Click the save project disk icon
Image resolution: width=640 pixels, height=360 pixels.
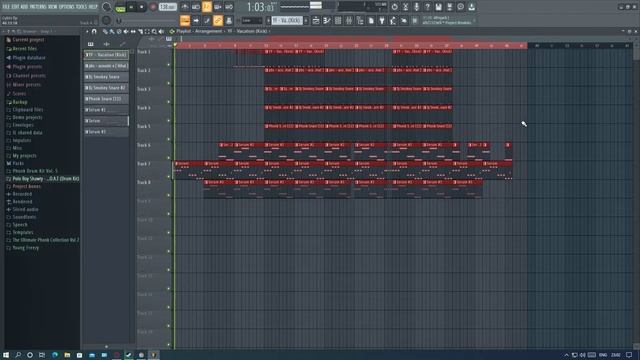click(438, 7)
